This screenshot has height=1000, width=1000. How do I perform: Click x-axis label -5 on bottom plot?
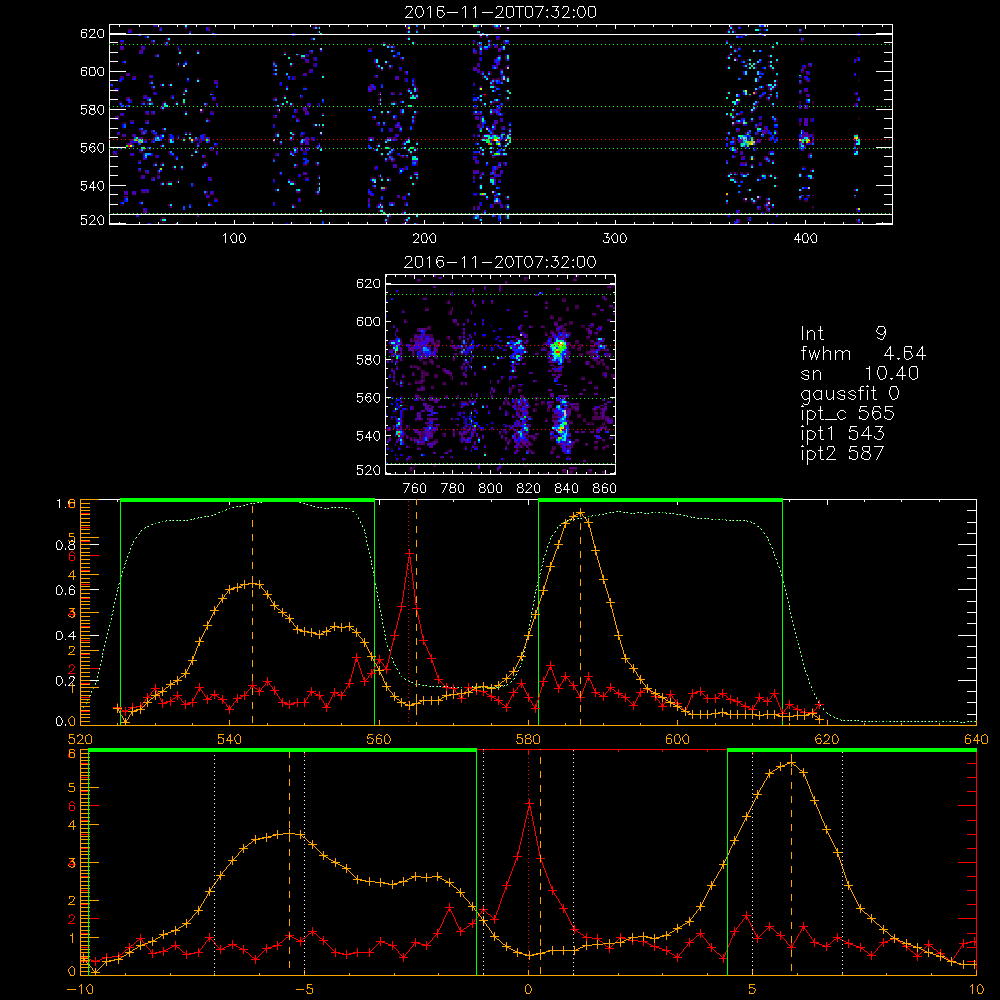[304, 989]
